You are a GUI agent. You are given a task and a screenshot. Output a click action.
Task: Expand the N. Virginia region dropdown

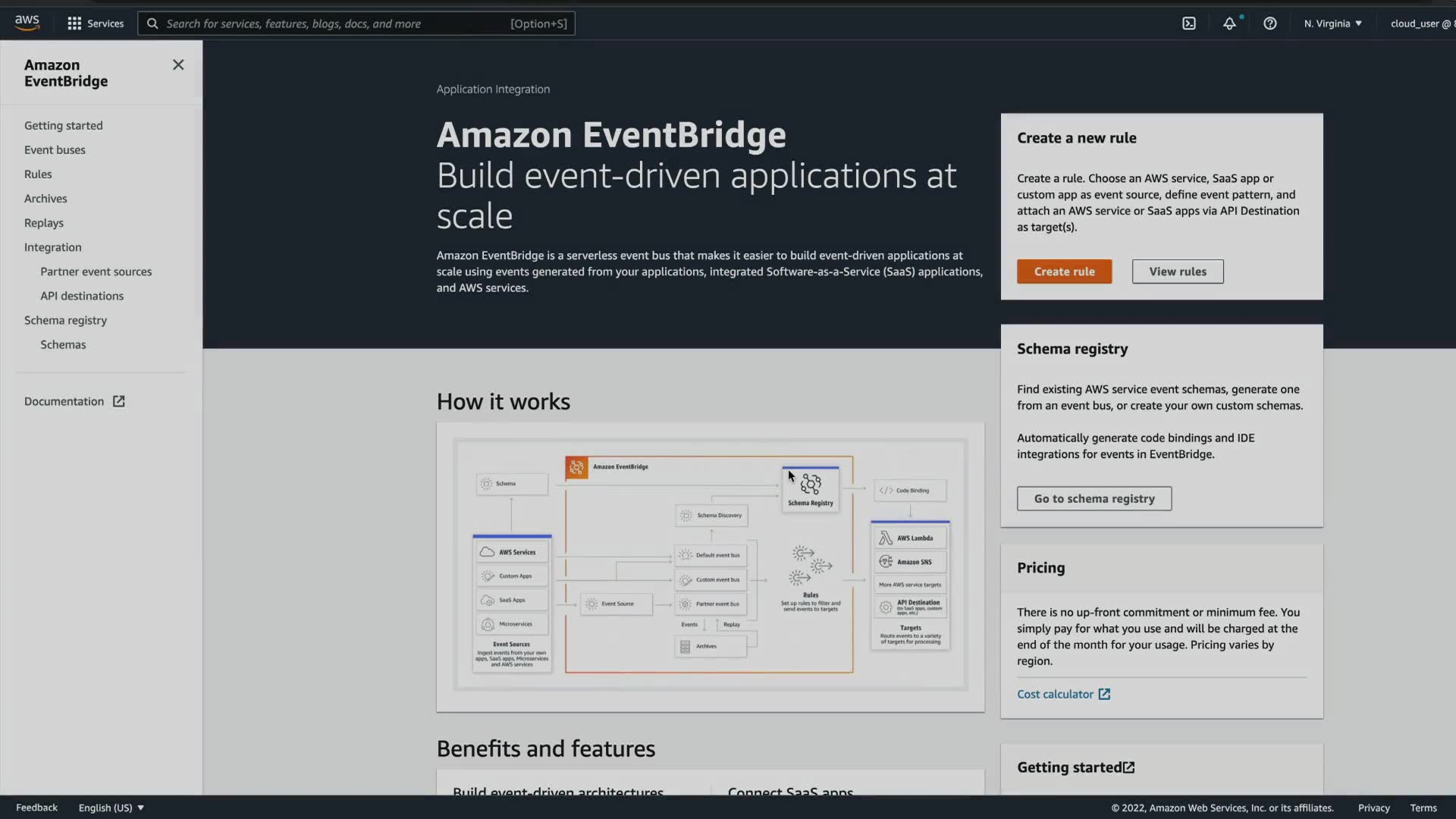pyautogui.click(x=1332, y=24)
